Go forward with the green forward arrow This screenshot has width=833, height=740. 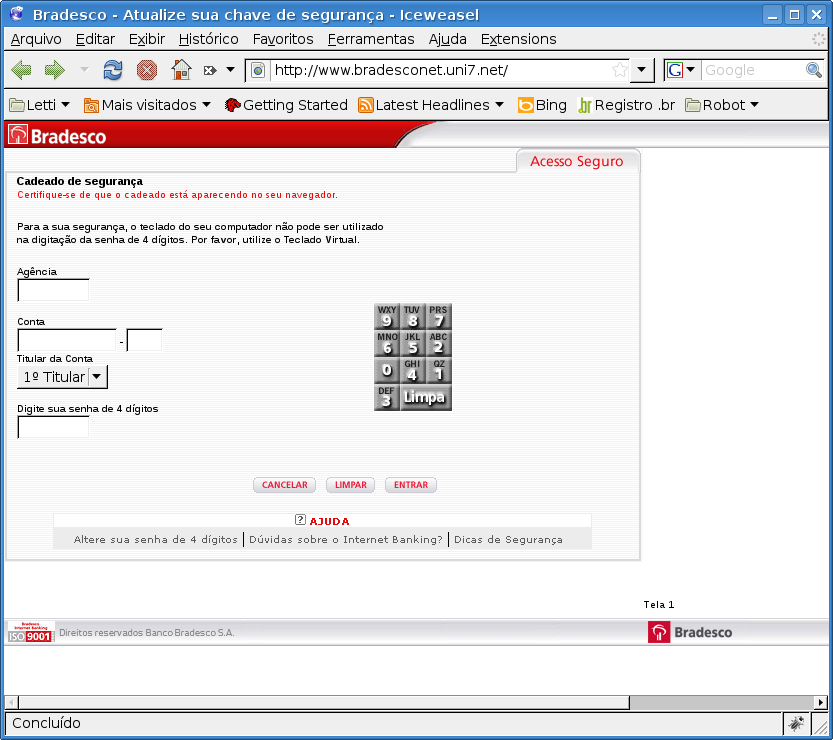[x=55, y=70]
